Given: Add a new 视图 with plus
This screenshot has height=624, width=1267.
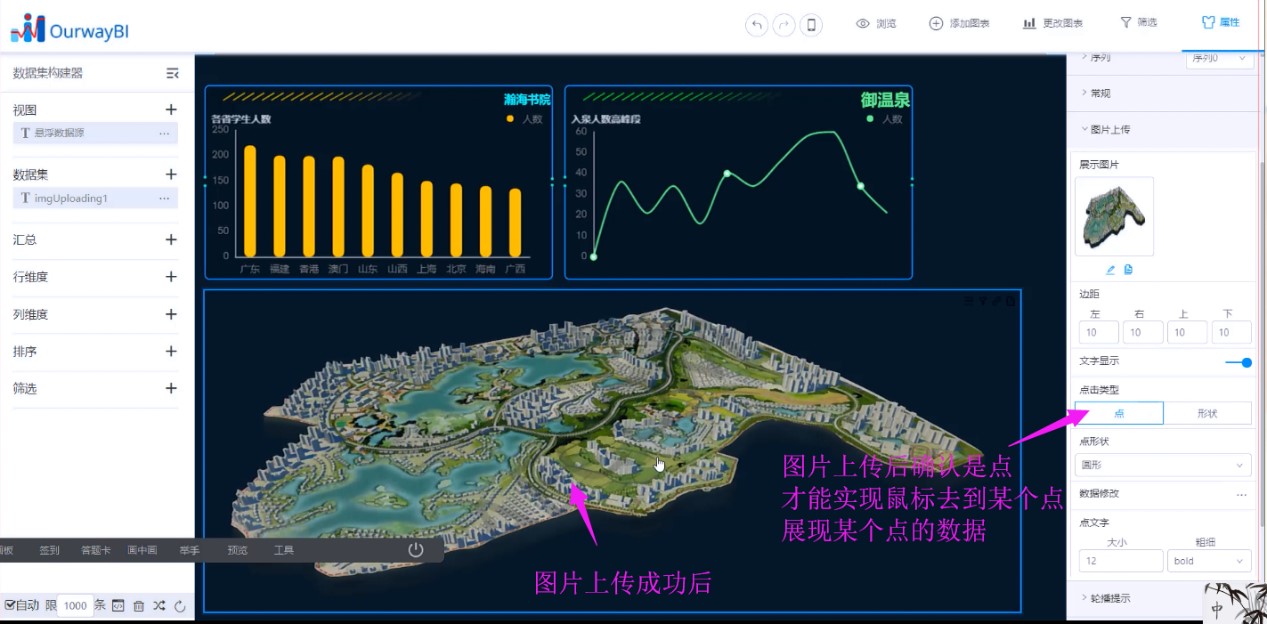Looking at the screenshot, I should [171, 110].
